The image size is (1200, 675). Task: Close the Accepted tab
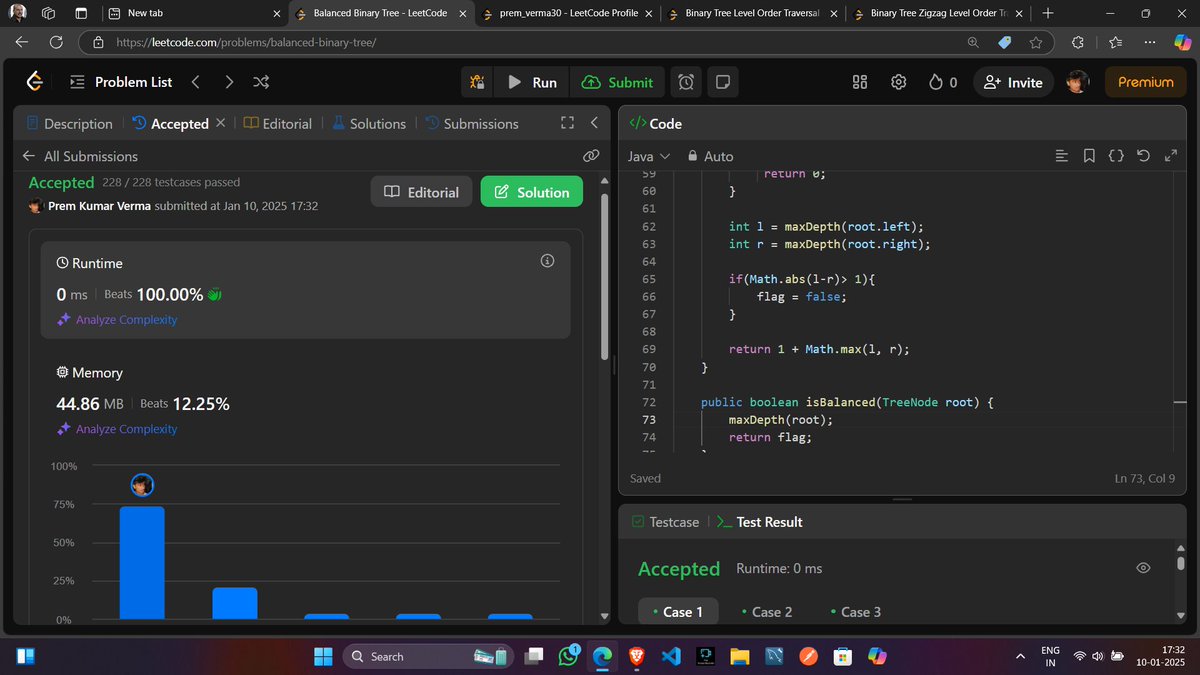[221, 123]
